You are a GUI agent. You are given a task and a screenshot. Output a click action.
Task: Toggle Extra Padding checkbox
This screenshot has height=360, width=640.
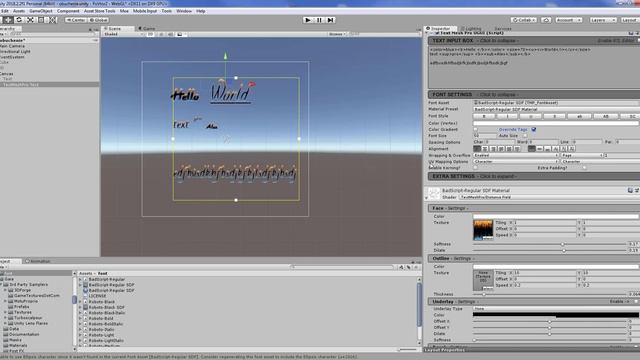[585, 168]
